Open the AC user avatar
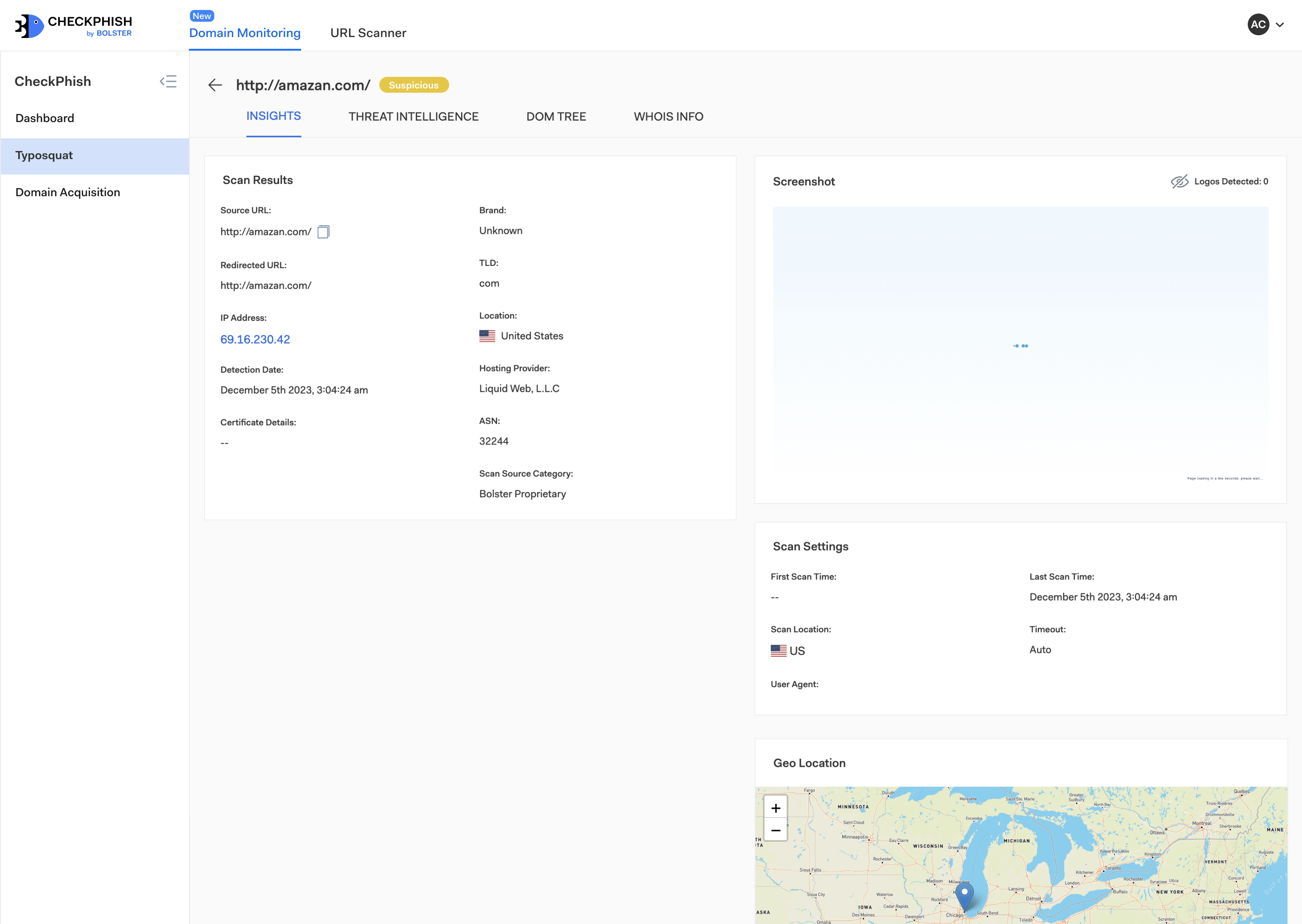The image size is (1302, 924). tap(1258, 24)
